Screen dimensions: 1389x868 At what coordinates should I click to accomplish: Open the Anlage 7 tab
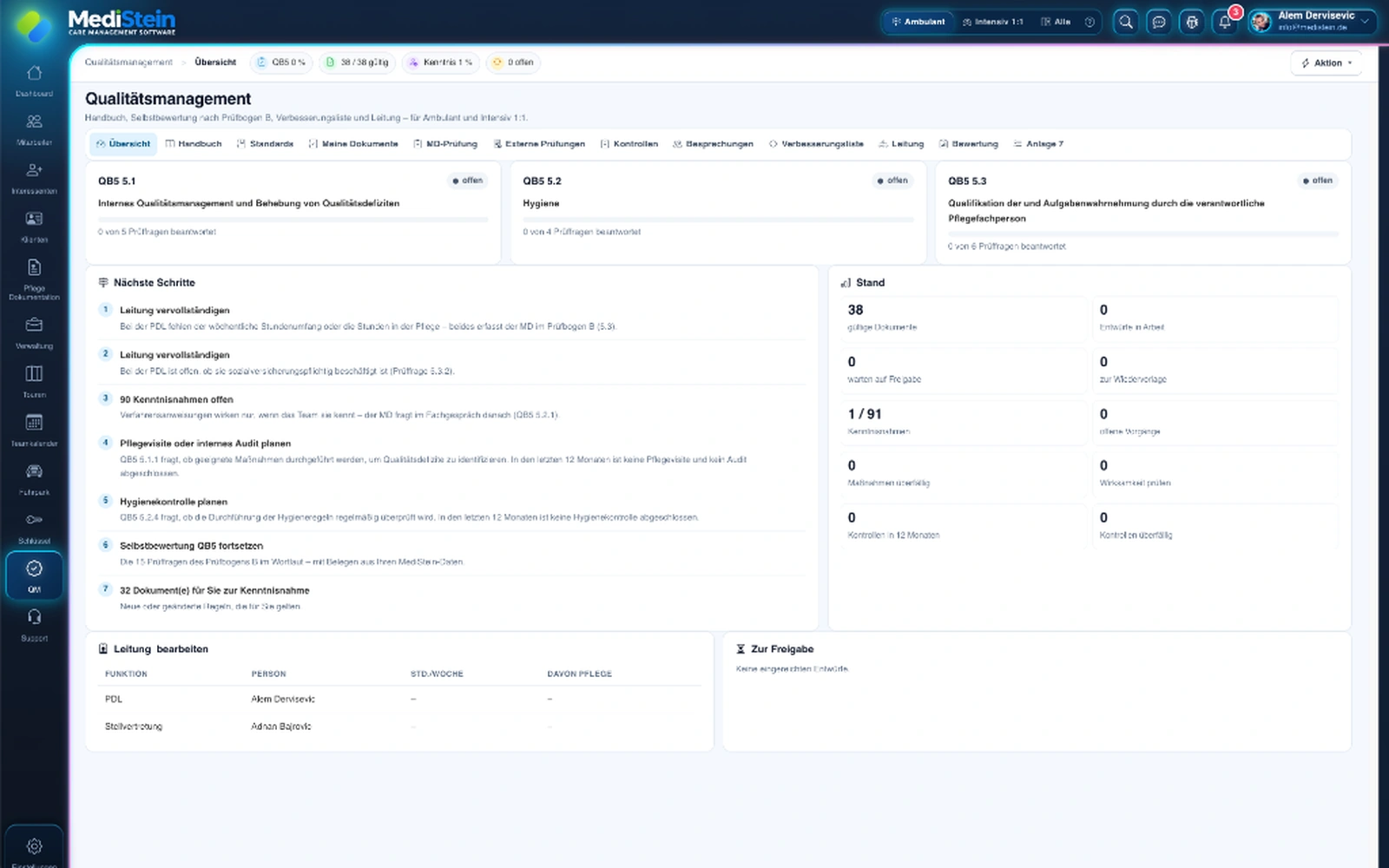tap(1038, 144)
